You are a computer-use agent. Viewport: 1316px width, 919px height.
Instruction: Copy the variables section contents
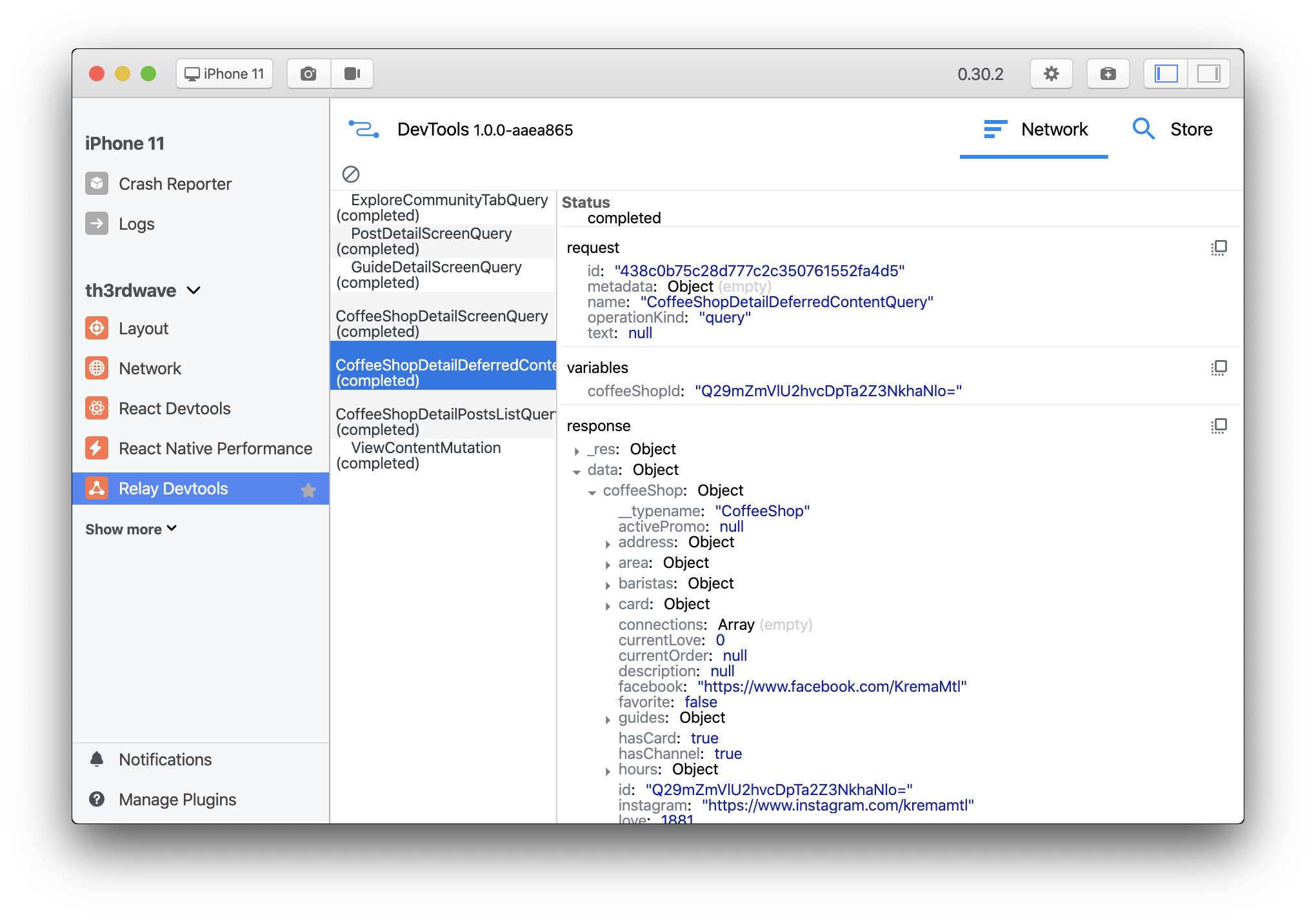click(1219, 368)
